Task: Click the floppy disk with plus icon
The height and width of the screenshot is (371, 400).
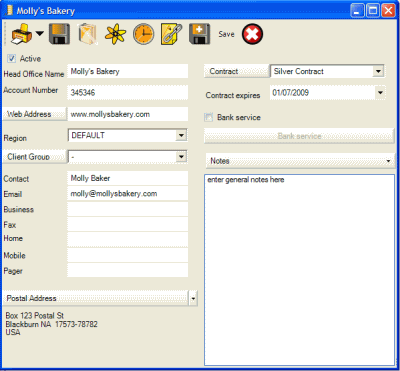Action: 199,34
